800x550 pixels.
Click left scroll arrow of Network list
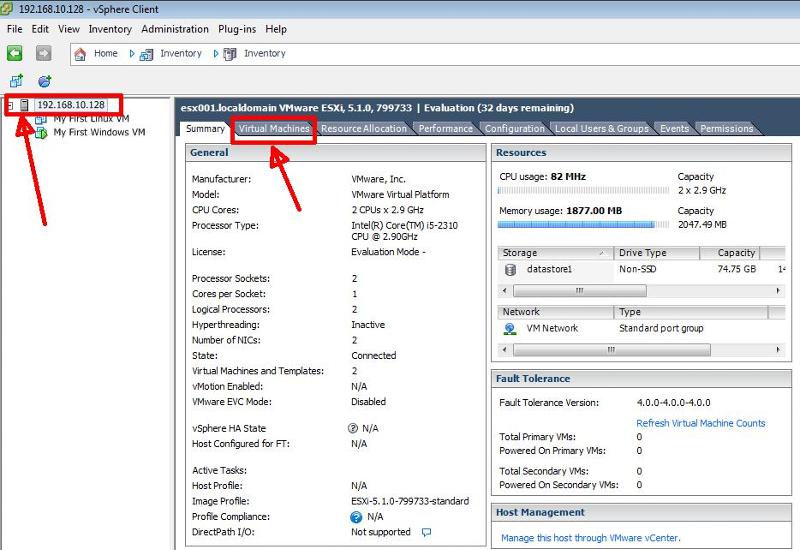point(505,350)
